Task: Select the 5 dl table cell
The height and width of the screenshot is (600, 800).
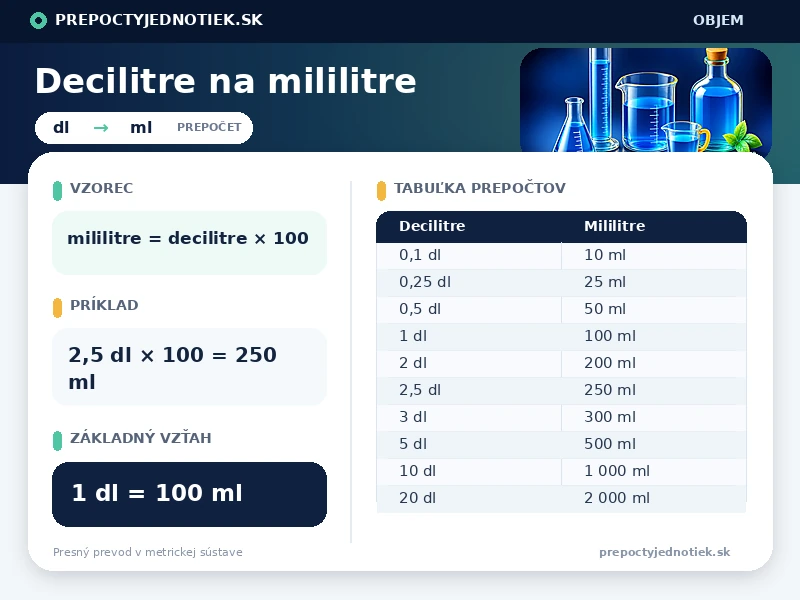Action: click(x=469, y=444)
